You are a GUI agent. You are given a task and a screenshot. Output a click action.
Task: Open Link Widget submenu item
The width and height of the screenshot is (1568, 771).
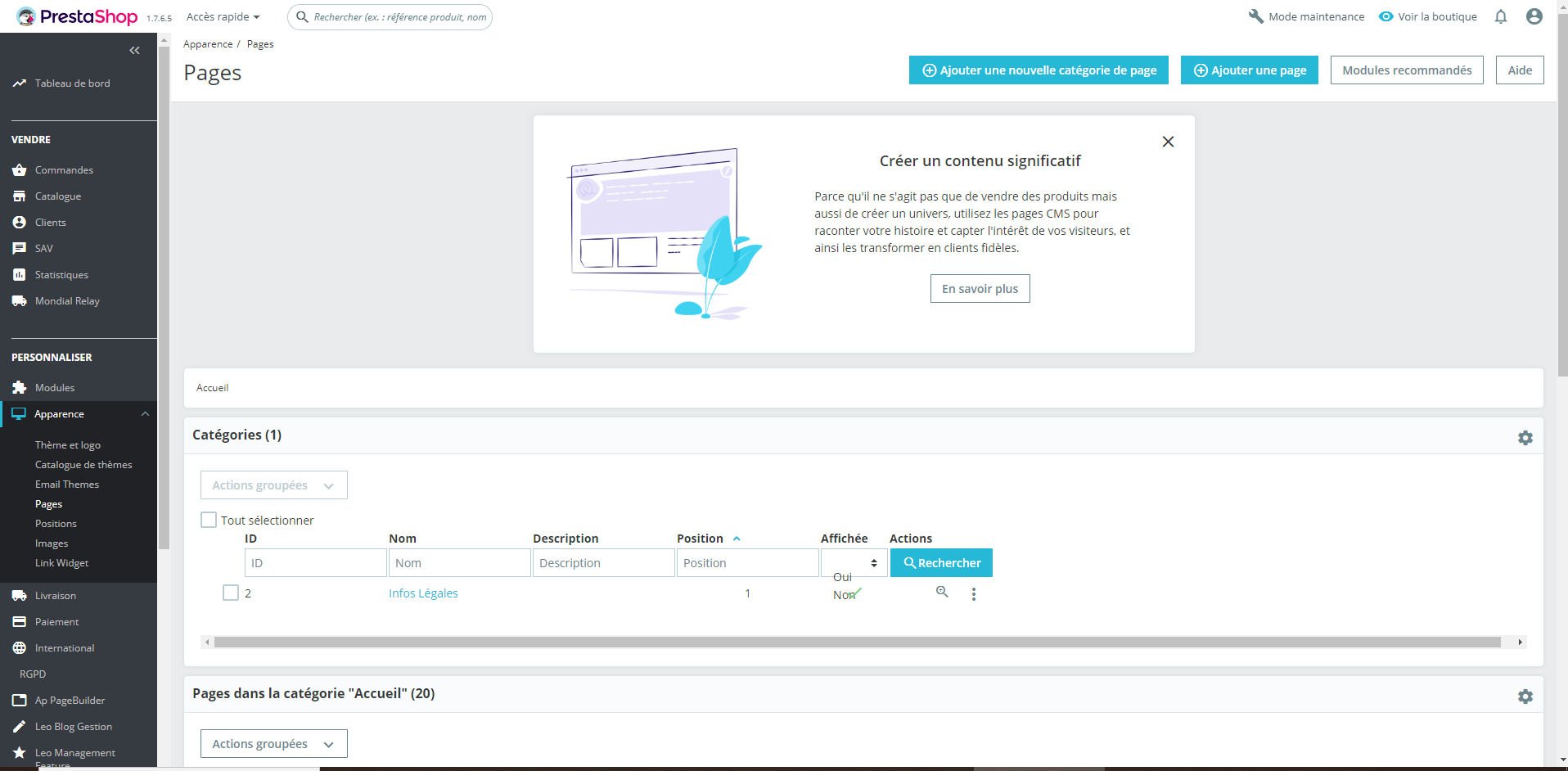coord(61,563)
